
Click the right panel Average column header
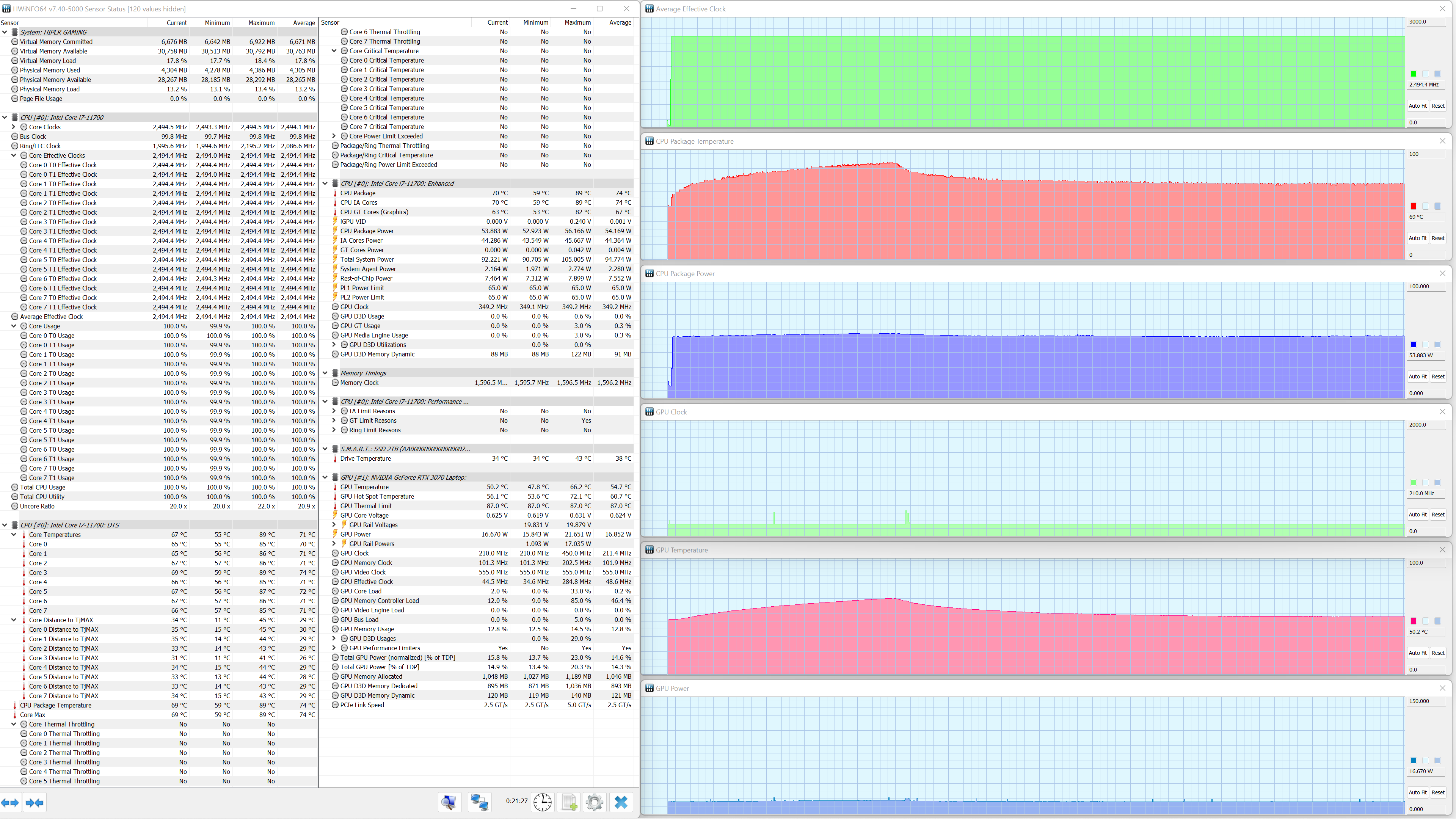tap(620, 23)
